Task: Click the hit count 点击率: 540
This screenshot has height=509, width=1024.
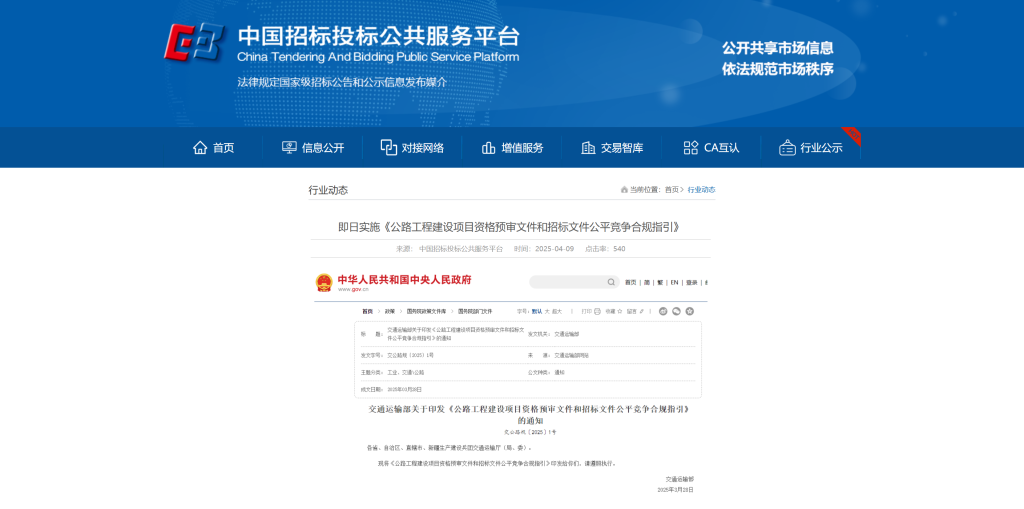Action: tap(605, 249)
